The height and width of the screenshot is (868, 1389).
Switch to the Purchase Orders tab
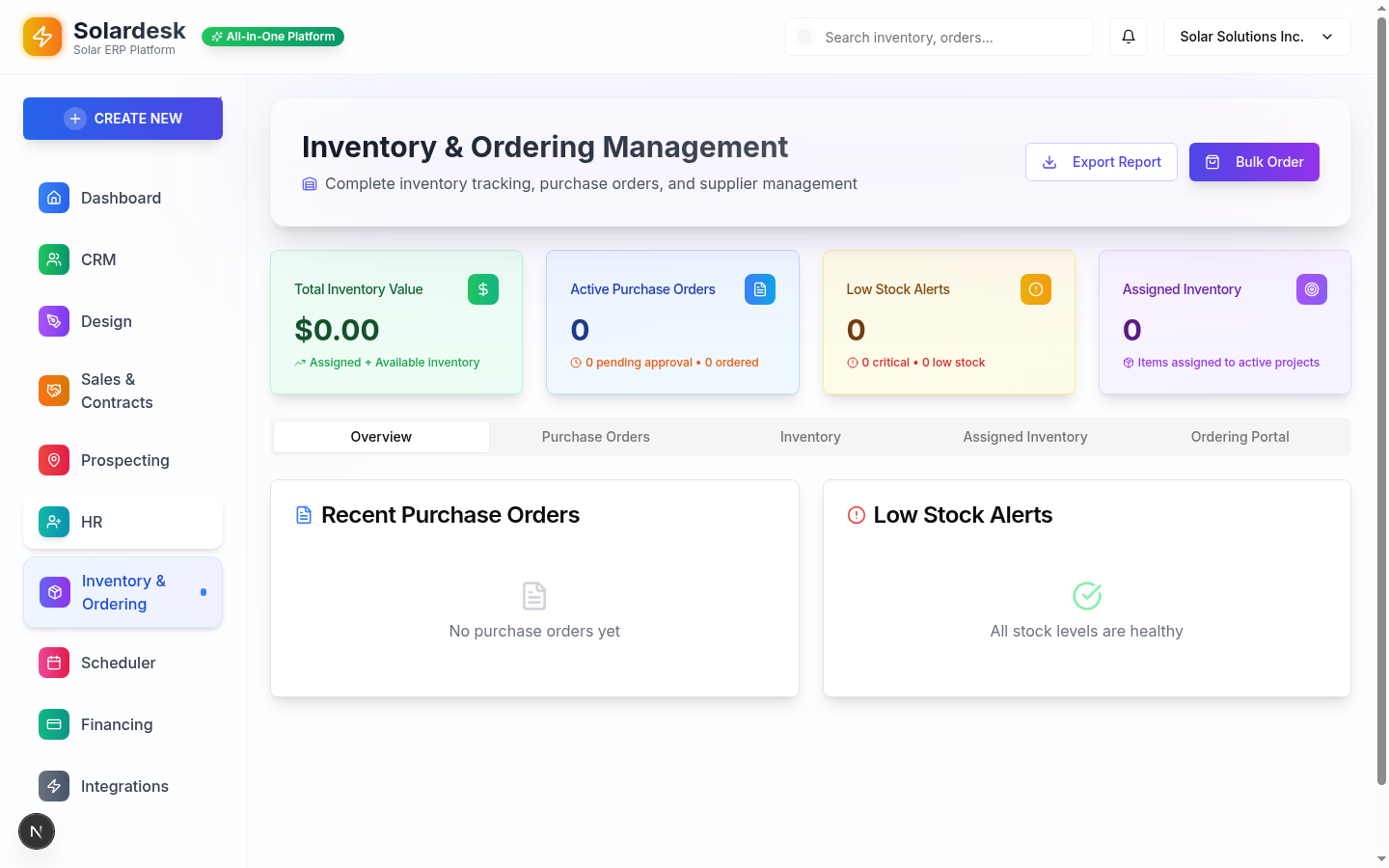(x=595, y=436)
